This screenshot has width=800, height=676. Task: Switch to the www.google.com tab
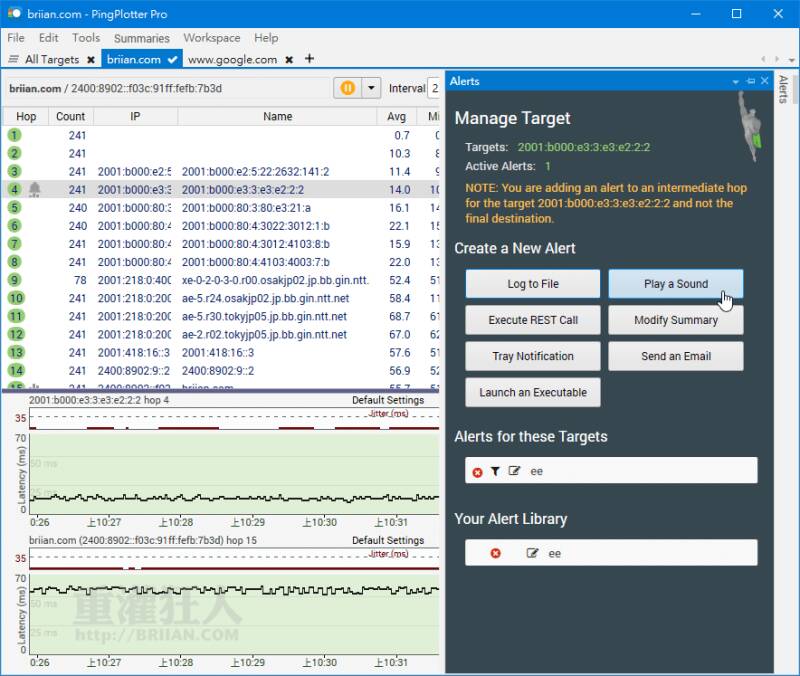232,60
